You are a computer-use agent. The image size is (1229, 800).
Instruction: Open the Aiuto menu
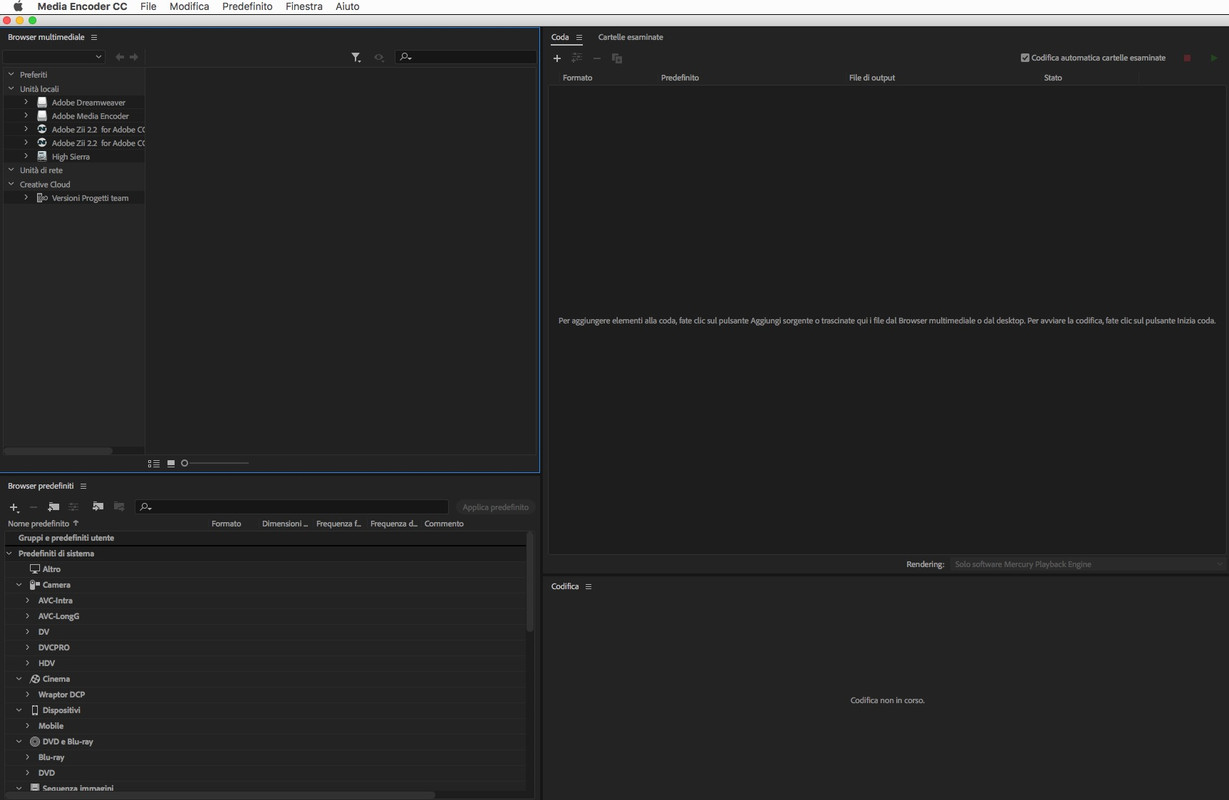[x=347, y=6]
